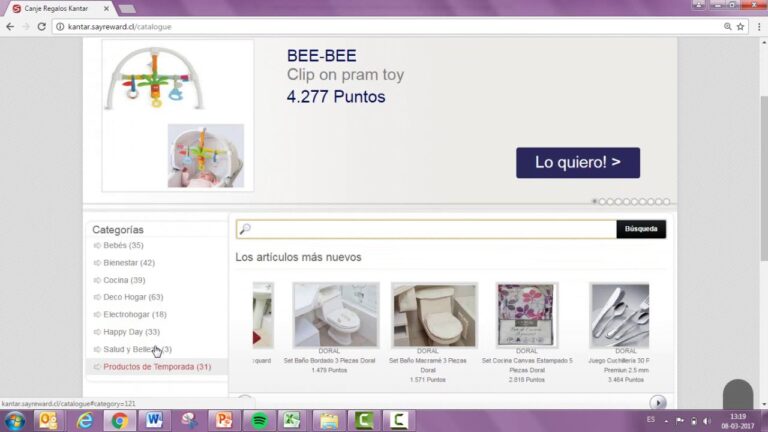
Task: View site information icon in address bar
Action: 60,26
